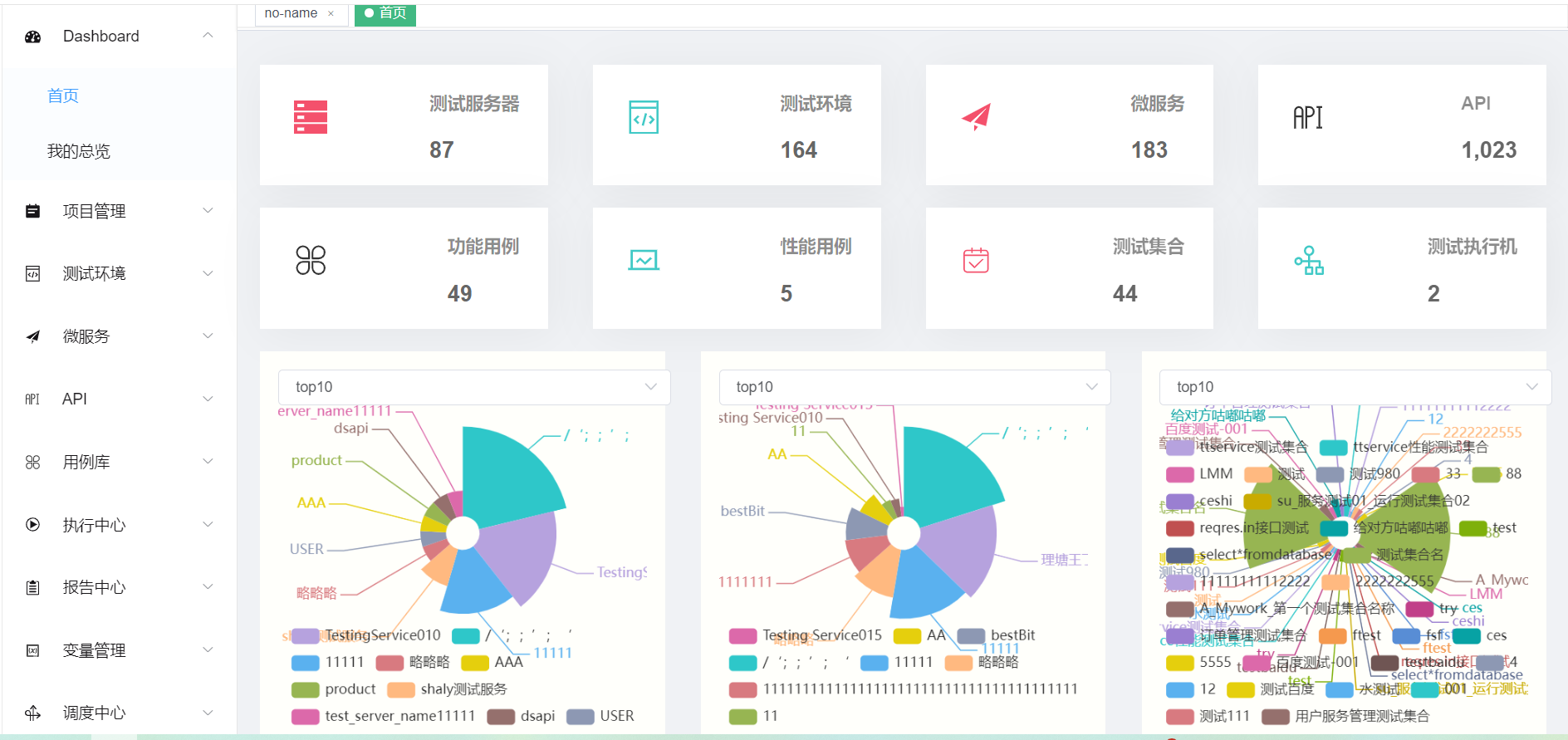Image resolution: width=1568 pixels, height=740 pixels.
Task: Open top10 dropdown above the bestBit chart
Action: point(914,387)
